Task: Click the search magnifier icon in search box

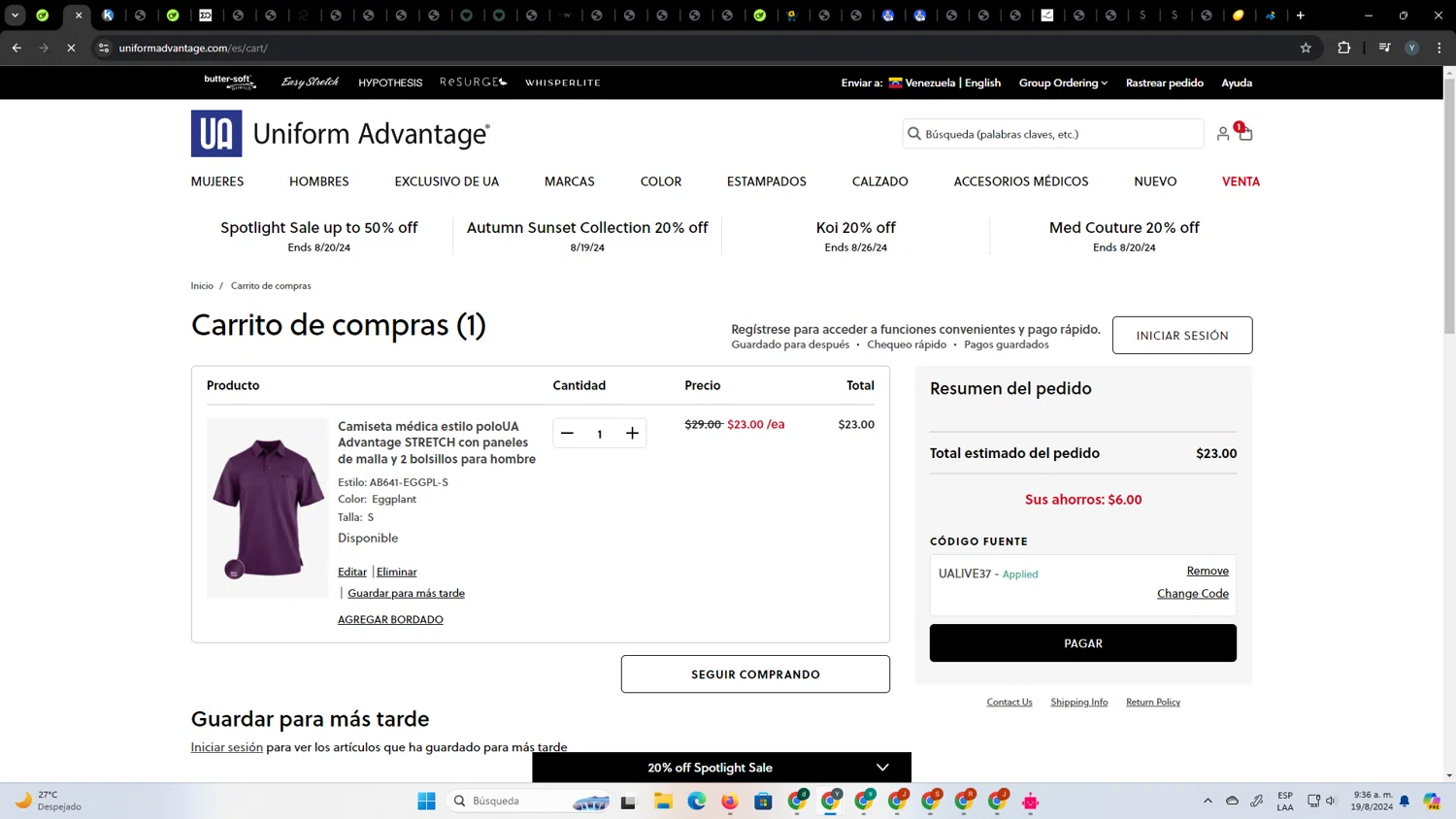Action: 913,134
